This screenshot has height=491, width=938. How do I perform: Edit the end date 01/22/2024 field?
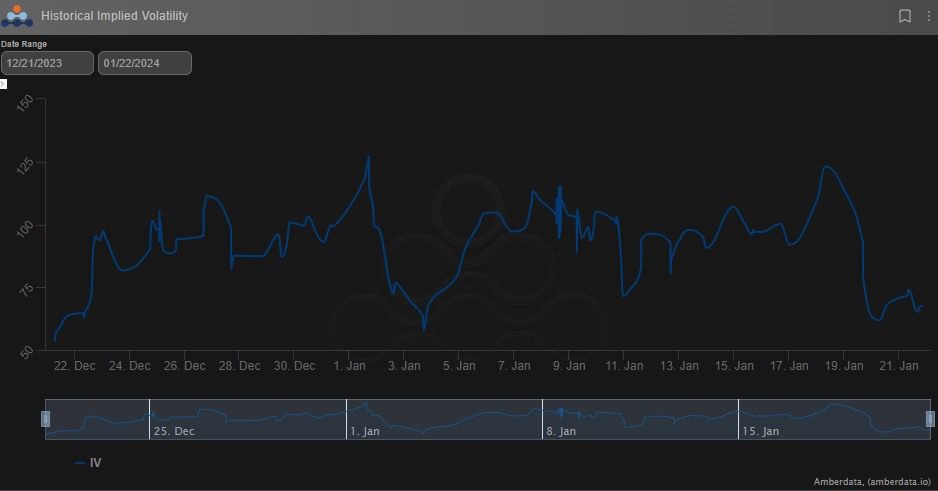145,63
